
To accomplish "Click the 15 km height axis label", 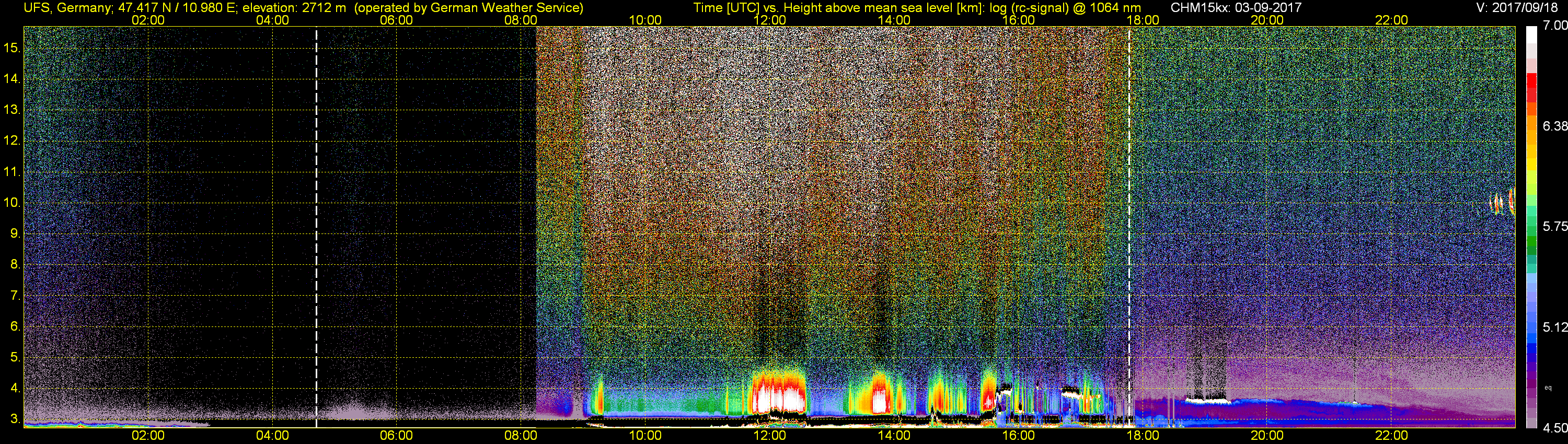I will click(11, 48).
